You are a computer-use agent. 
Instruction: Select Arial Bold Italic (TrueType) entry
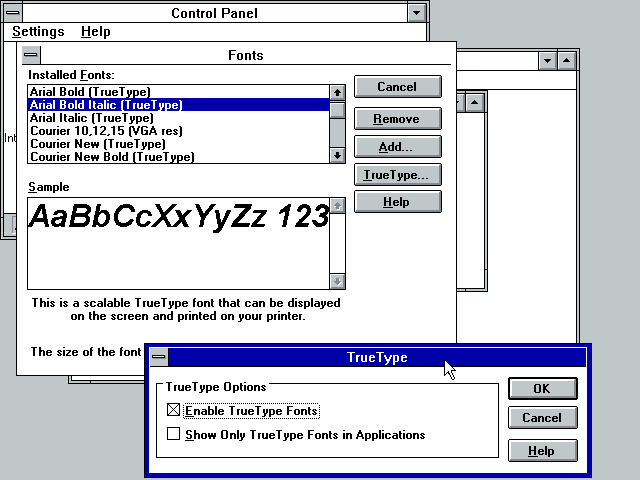tap(178, 105)
